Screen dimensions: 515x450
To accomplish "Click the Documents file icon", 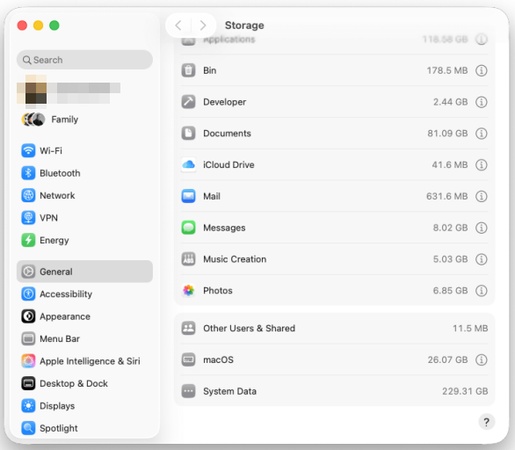I will coord(188,133).
